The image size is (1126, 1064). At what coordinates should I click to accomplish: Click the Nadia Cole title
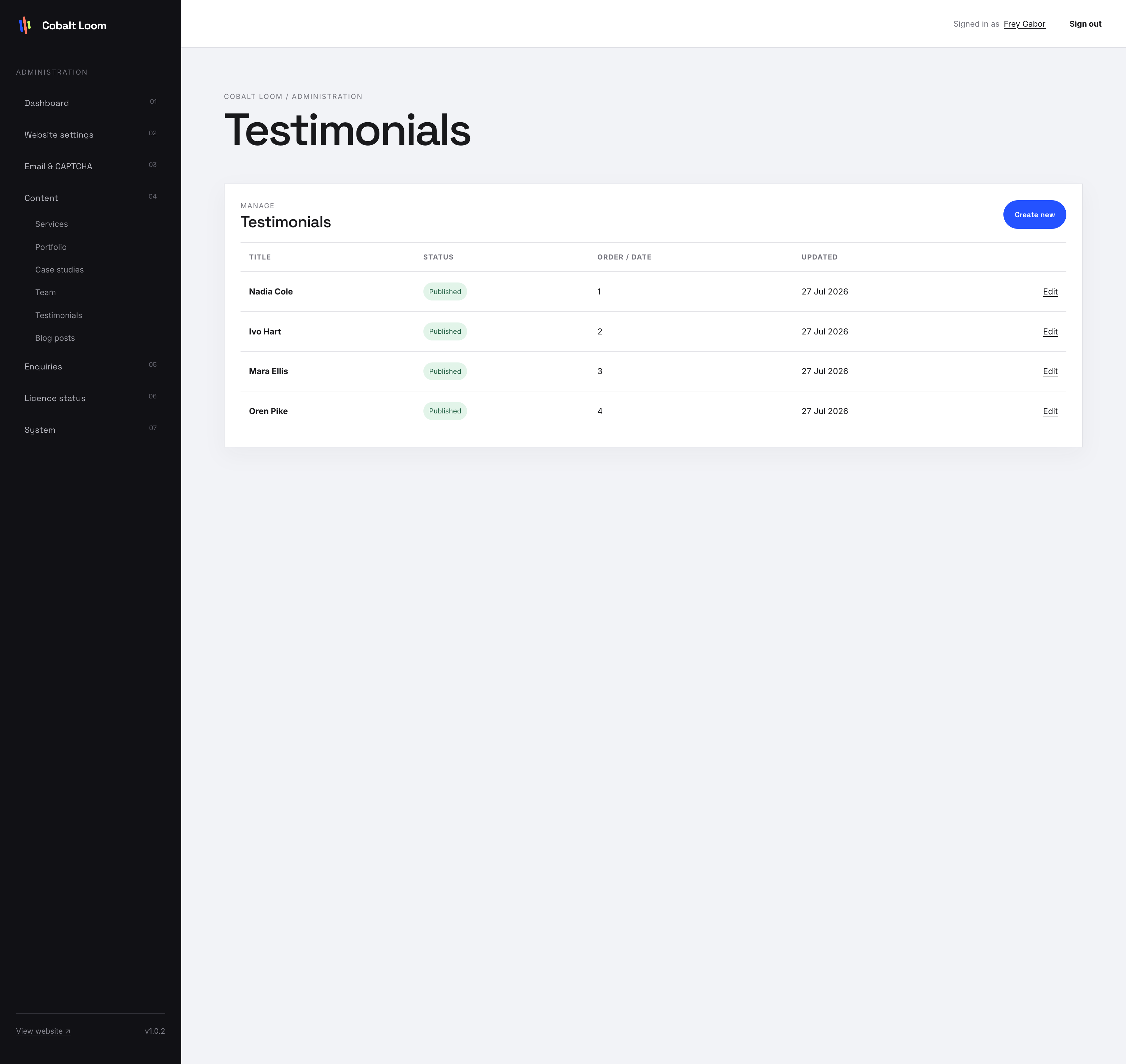(271, 291)
